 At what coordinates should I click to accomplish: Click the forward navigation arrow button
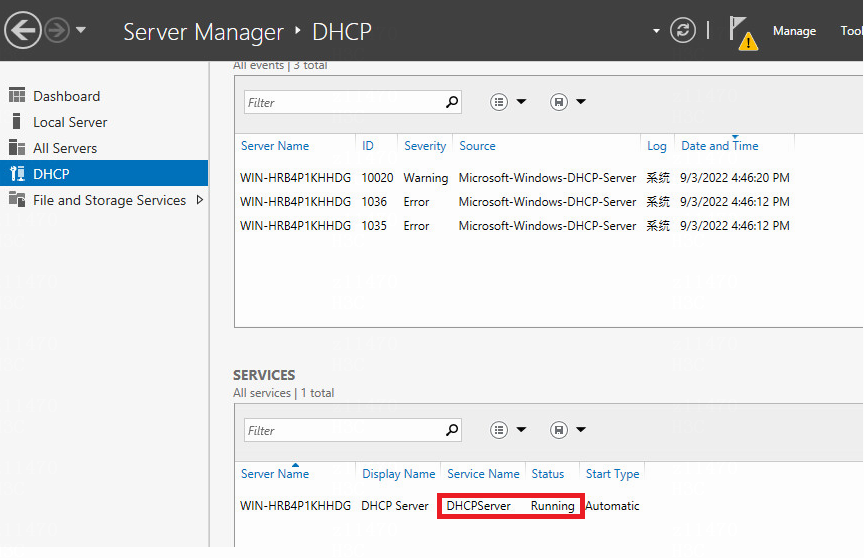point(57,30)
